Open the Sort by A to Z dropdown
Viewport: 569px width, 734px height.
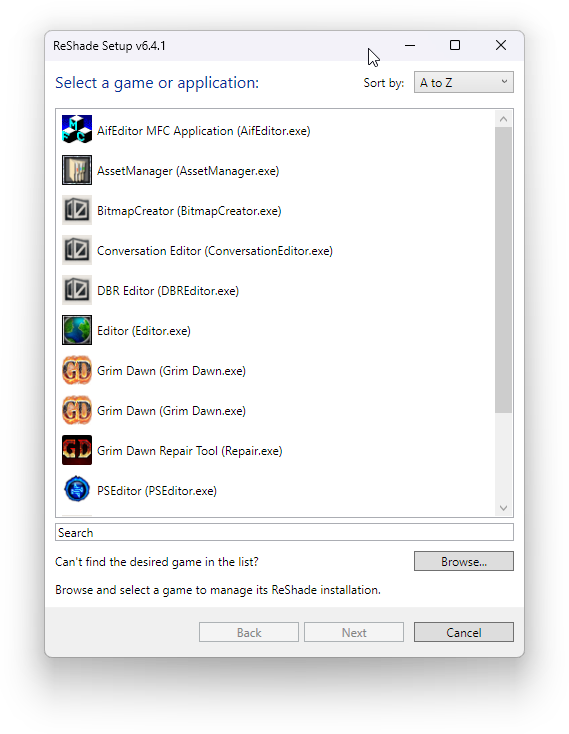pyautogui.click(x=463, y=82)
